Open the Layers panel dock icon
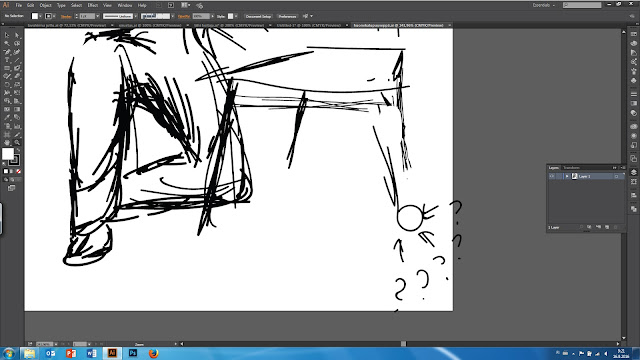The image size is (640, 360). click(633, 172)
